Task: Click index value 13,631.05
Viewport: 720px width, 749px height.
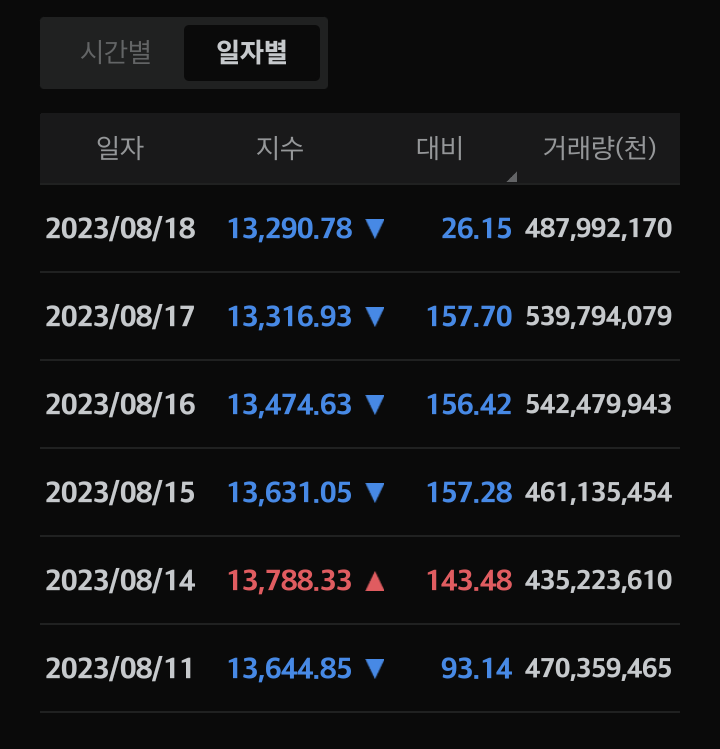Action: [x=290, y=492]
